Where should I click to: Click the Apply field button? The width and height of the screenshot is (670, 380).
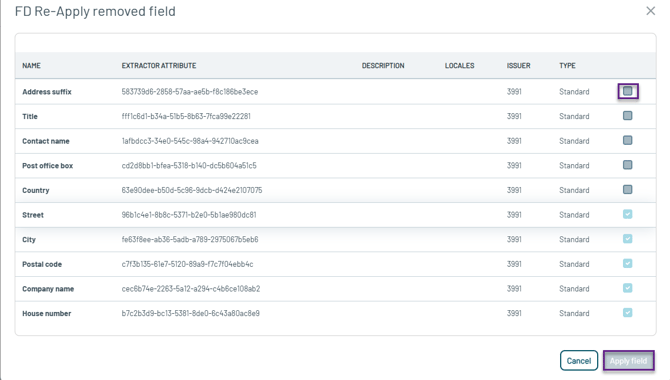[x=628, y=361]
